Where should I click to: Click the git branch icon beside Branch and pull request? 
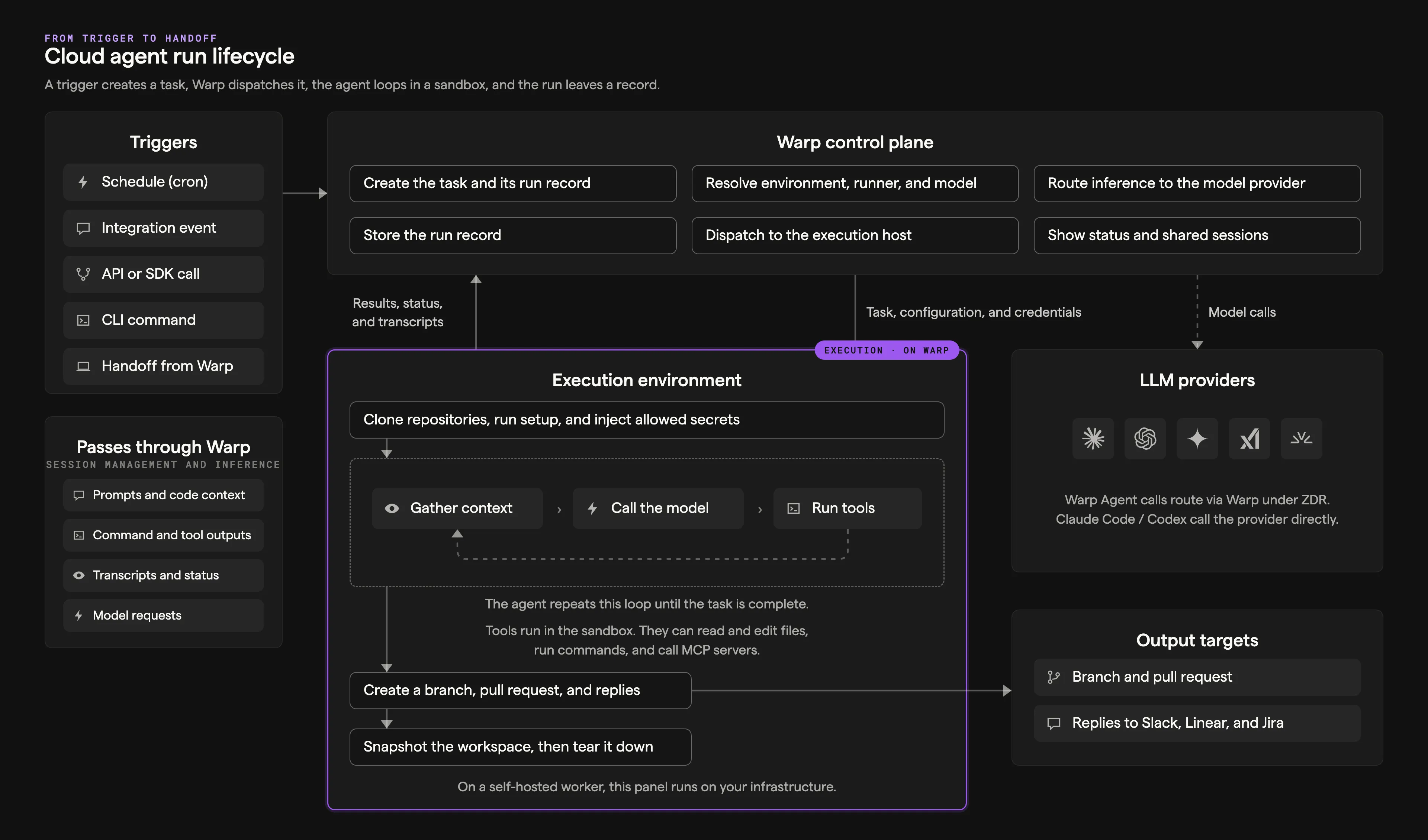(1054, 678)
